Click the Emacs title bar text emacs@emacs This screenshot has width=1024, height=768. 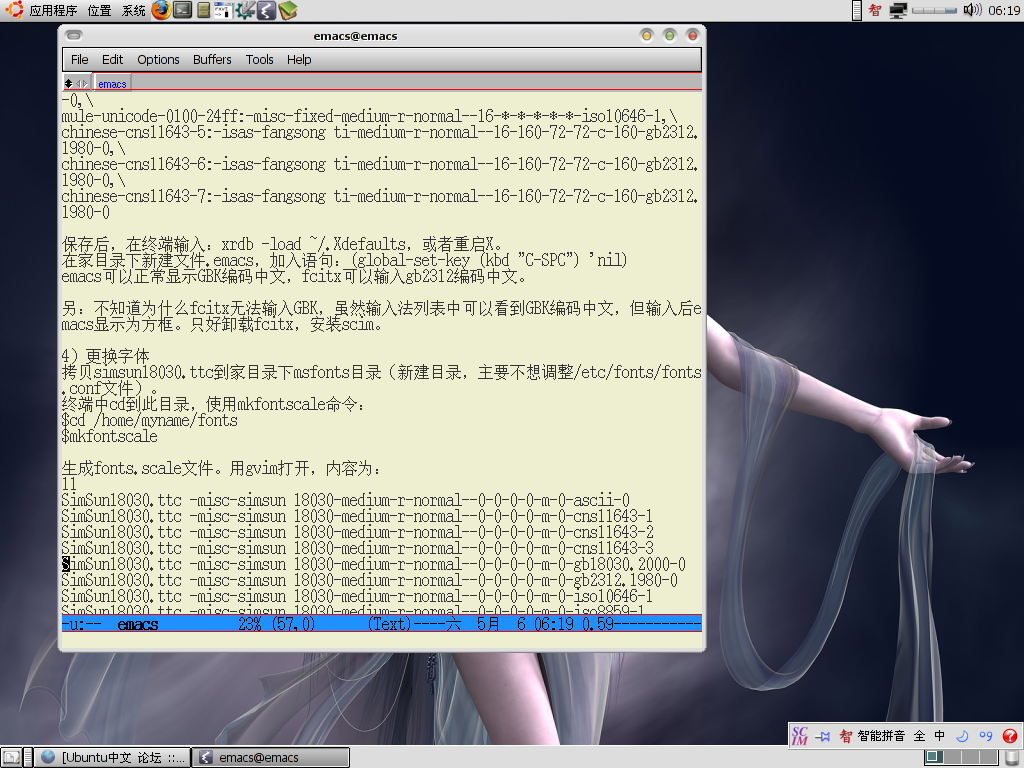[x=355, y=36]
